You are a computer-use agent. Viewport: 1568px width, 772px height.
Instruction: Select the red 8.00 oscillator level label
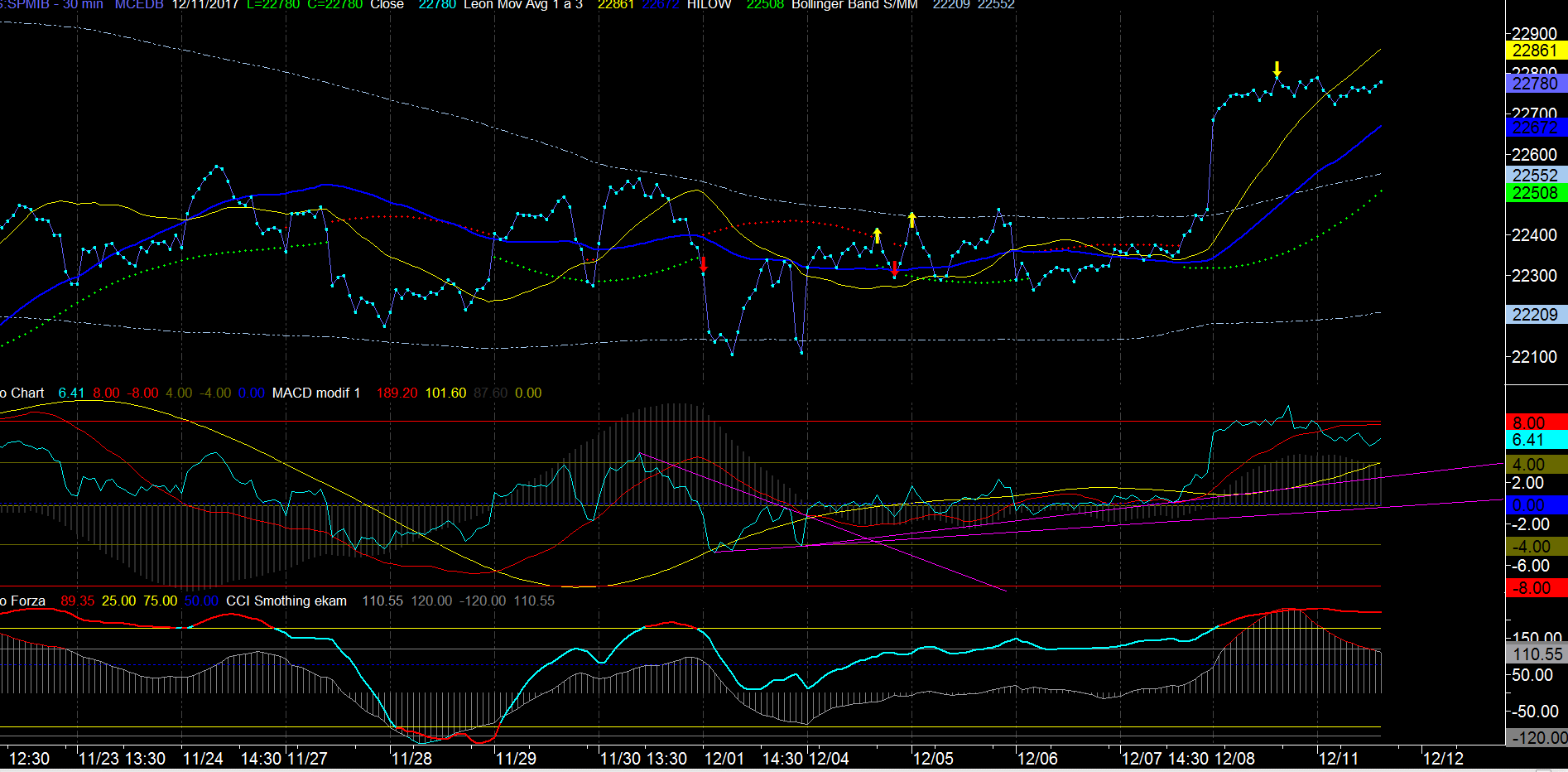coord(1535,422)
